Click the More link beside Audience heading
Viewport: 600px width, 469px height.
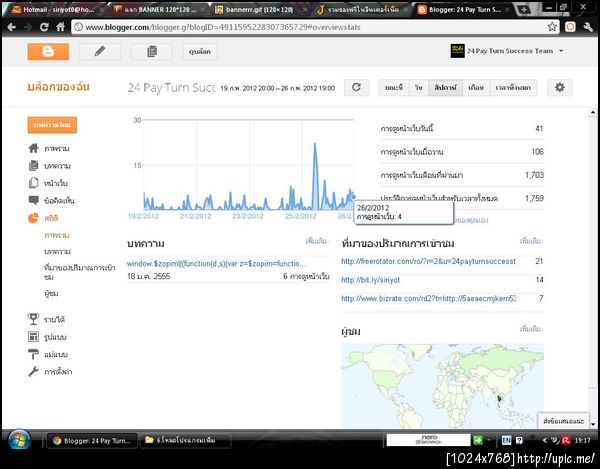pyautogui.click(x=531, y=329)
